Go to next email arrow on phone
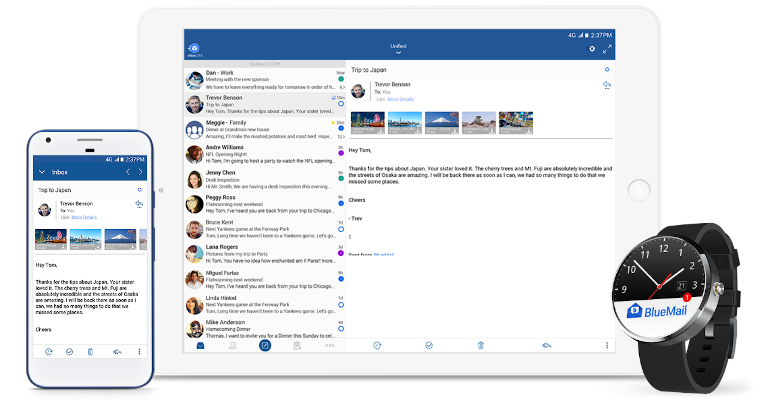 coord(141,172)
